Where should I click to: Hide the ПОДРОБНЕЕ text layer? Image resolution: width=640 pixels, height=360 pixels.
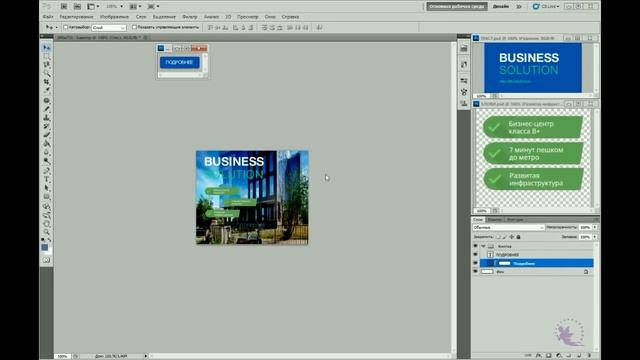[476, 254]
